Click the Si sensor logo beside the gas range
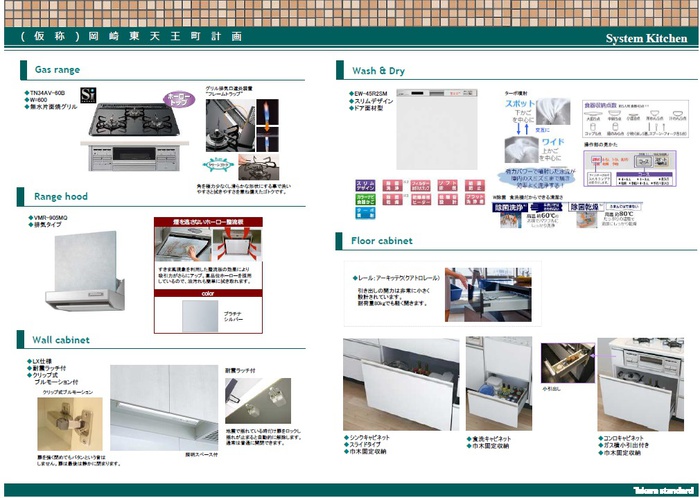 (88, 95)
